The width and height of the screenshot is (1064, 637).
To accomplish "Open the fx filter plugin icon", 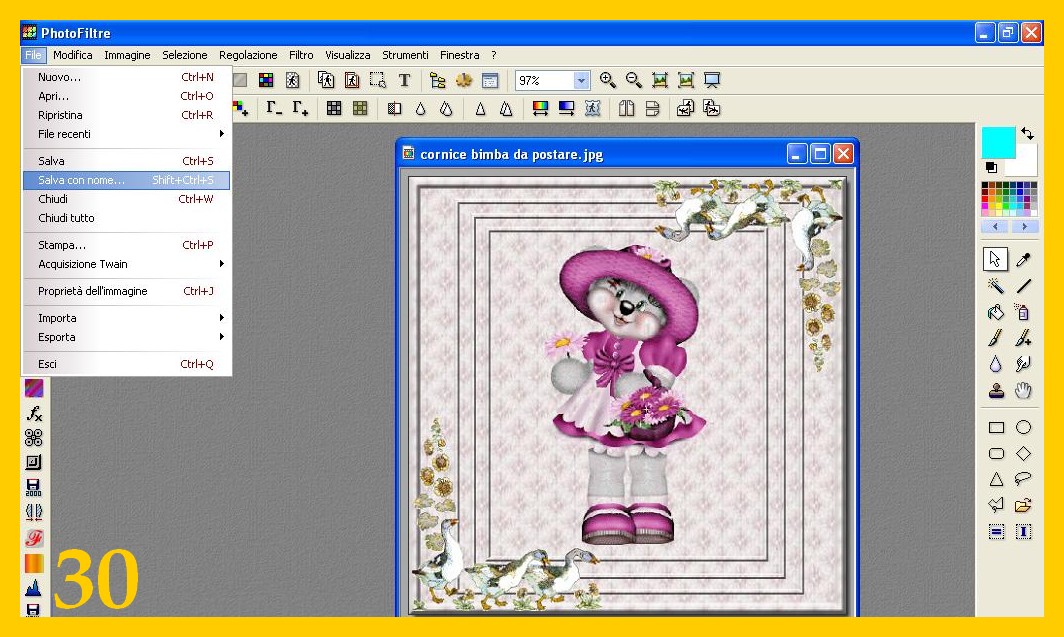I will coord(33,414).
